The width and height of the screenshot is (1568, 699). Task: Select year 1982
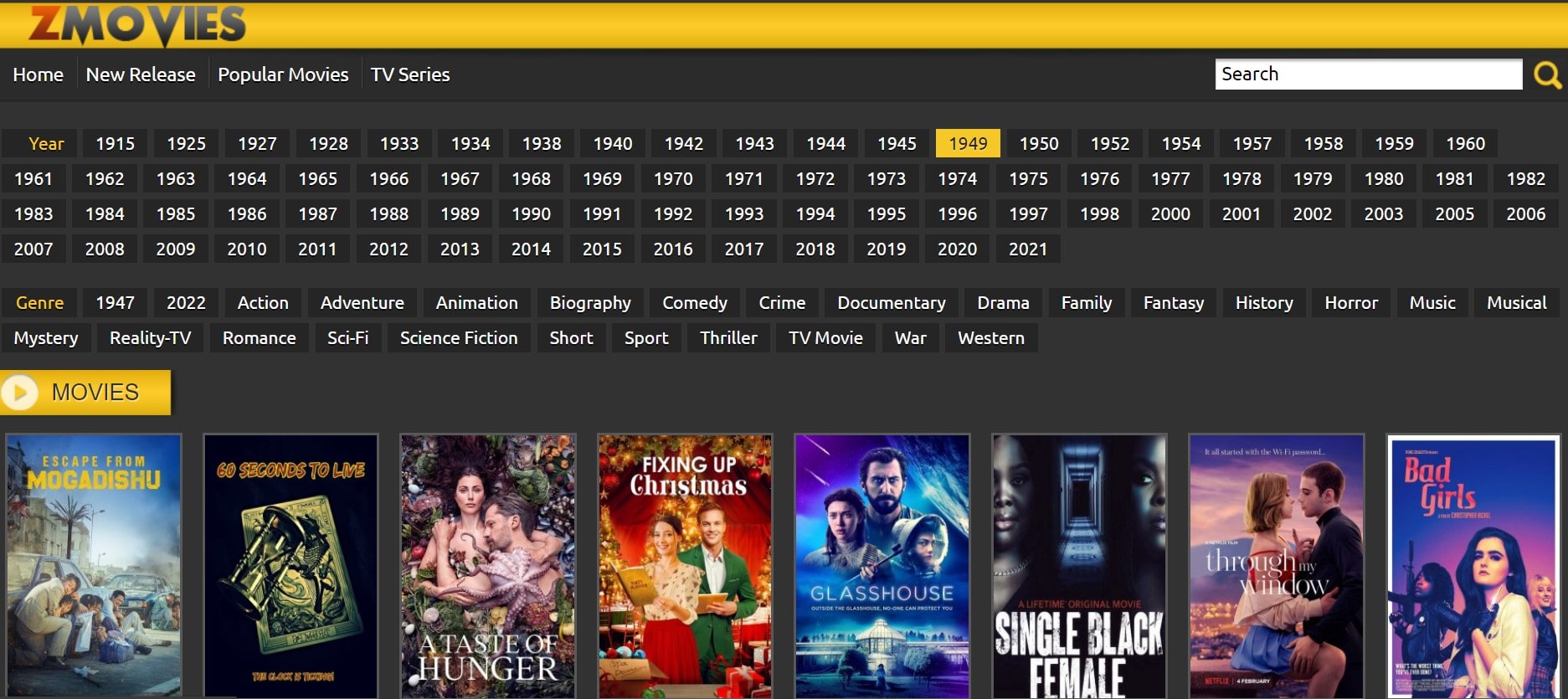(x=1525, y=178)
